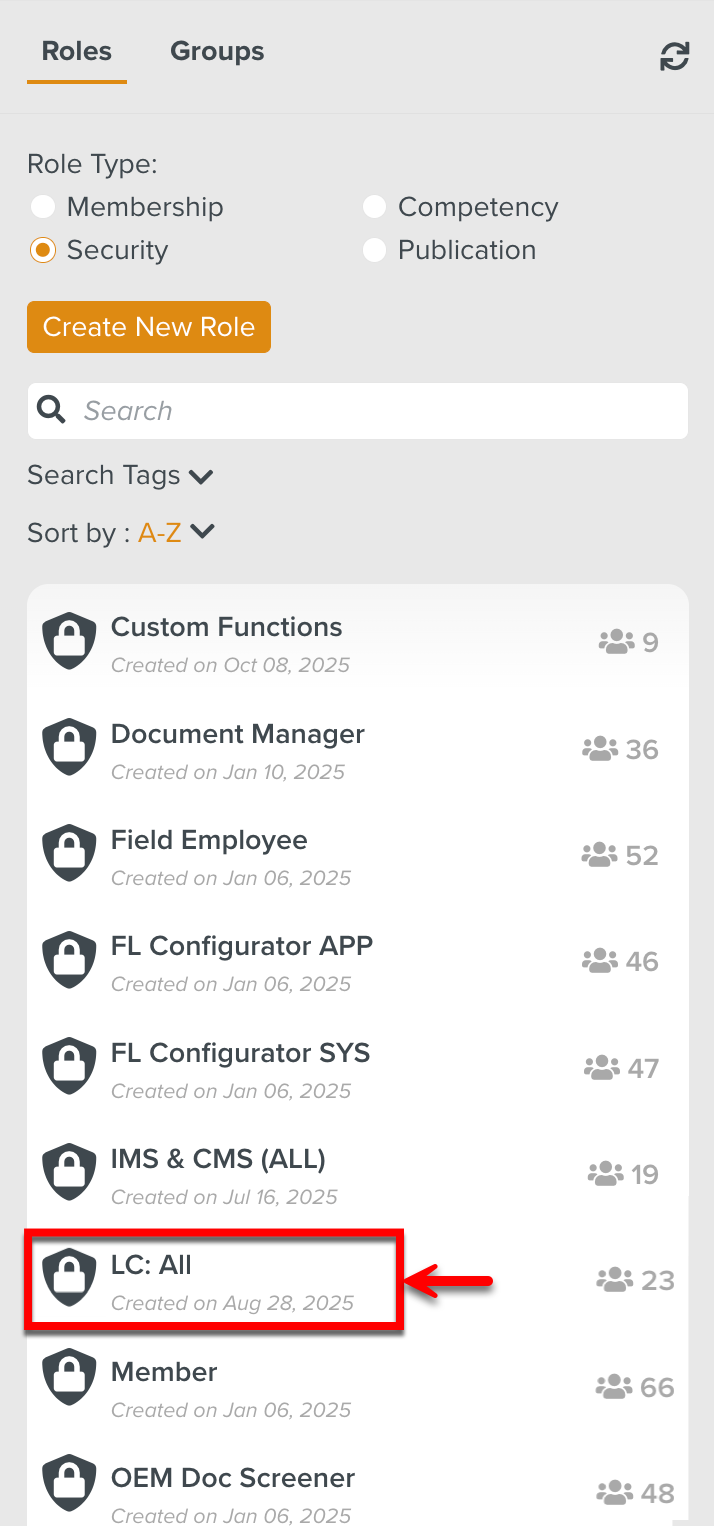This screenshot has height=1526, width=714.
Task: Click the refresh icon beside the tabs
Action: click(675, 56)
